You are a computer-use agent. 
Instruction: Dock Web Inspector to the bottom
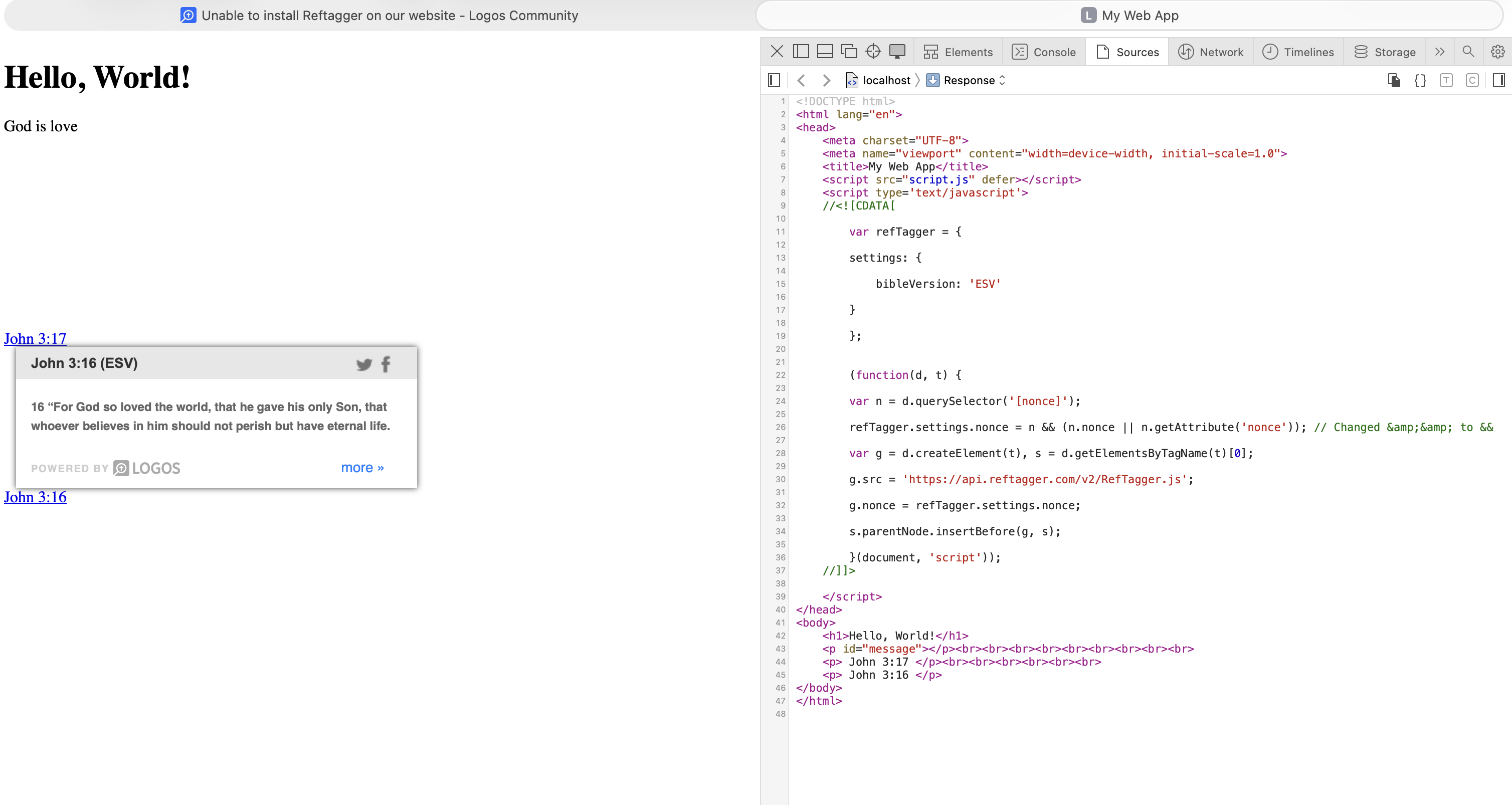coord(825,52)
